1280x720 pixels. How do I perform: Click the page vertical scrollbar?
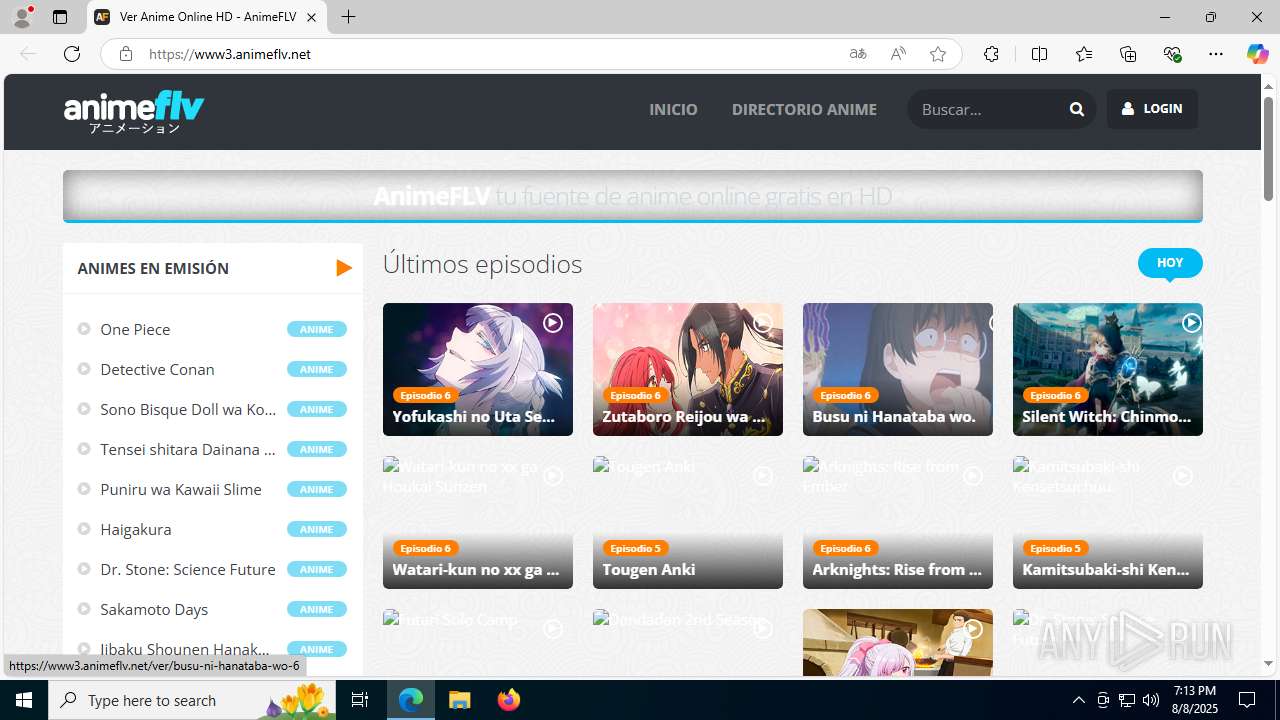pos(1268,150)
